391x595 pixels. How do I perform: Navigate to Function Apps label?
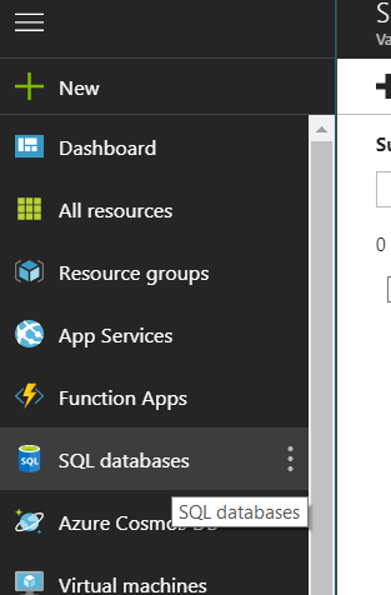[123, 399]
